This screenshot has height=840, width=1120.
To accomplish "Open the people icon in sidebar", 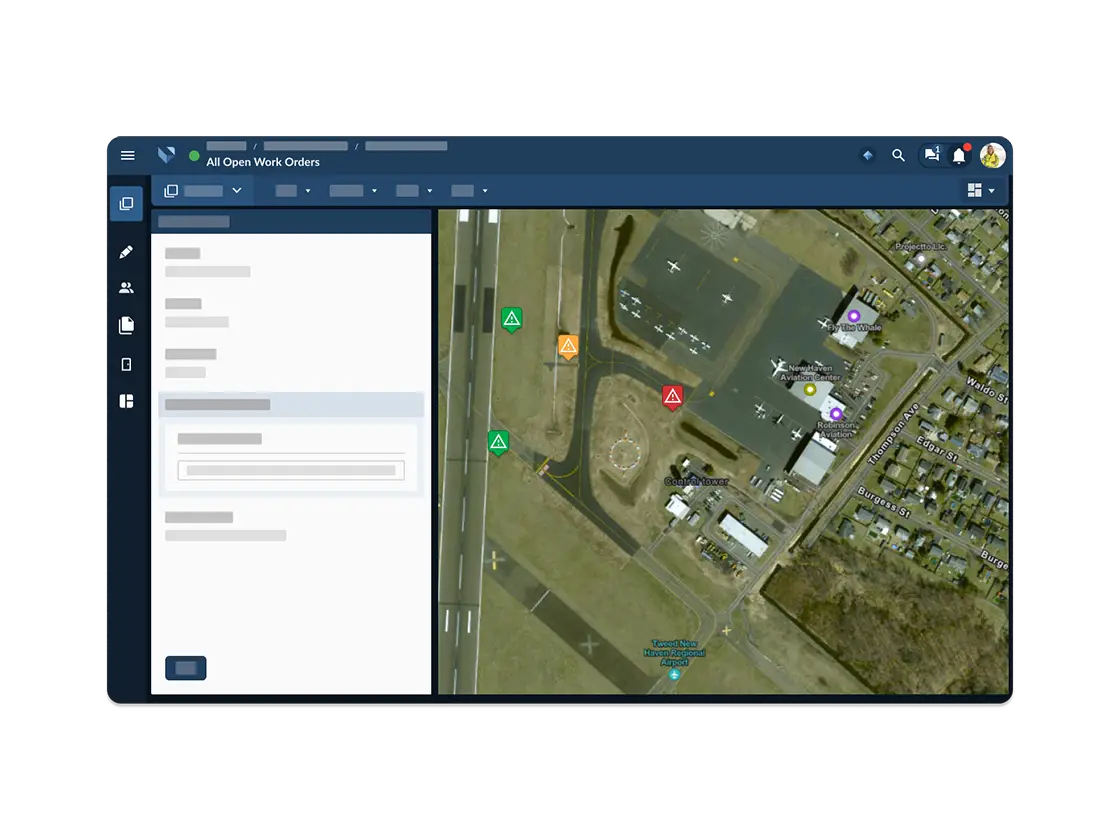I will click(126, 288).
